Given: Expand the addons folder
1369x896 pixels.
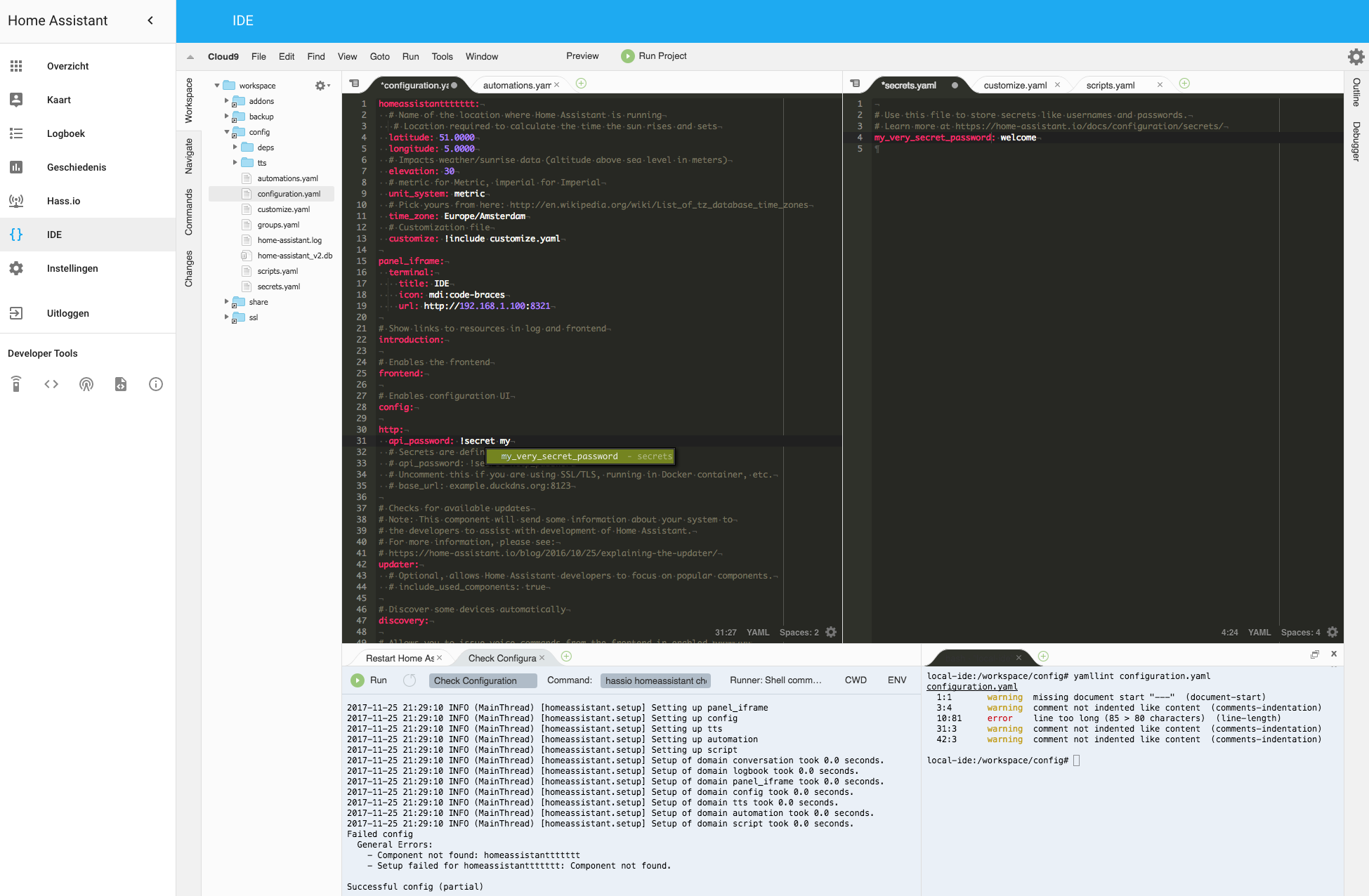Looking at the screenshot, I should click(x=226, y=101).
